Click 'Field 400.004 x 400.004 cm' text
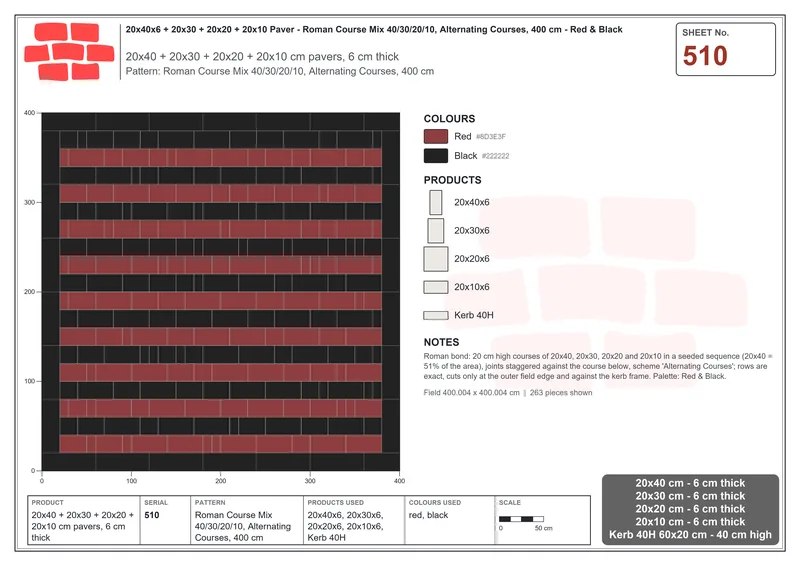Screen dimensions: 800x566 click(471, 393)
